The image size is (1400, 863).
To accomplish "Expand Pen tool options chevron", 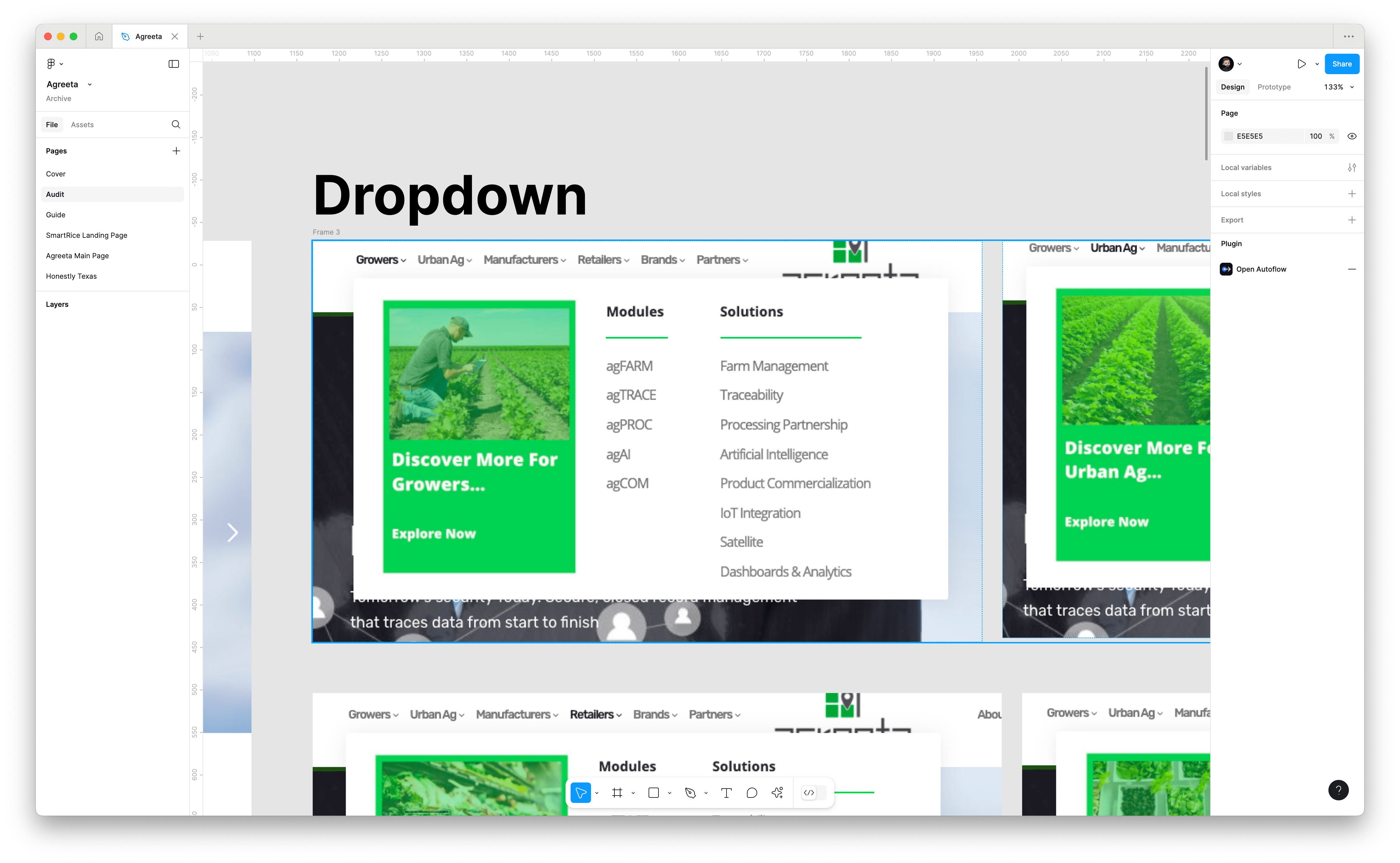I will (x=706, y=793).
